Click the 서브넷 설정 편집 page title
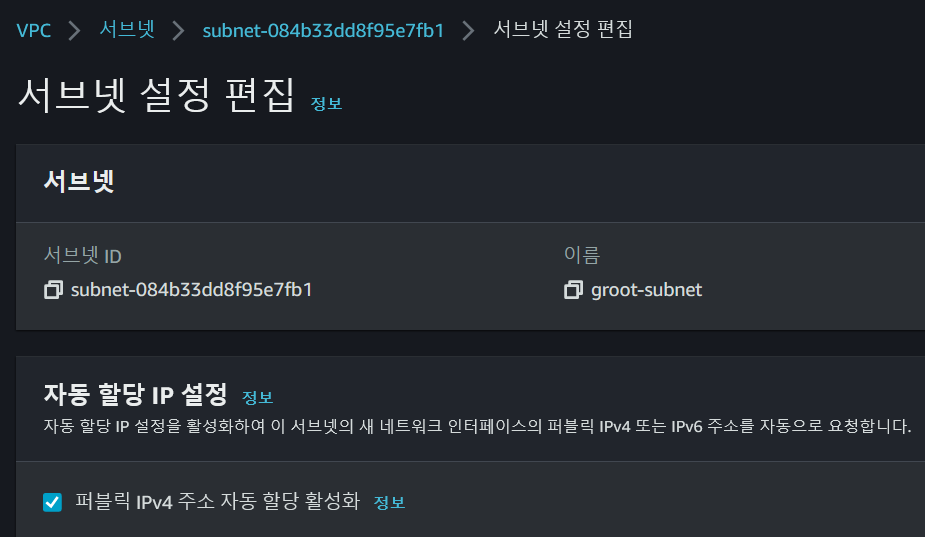Viewport: 925px width, 537px height. [x=156, y=96]
